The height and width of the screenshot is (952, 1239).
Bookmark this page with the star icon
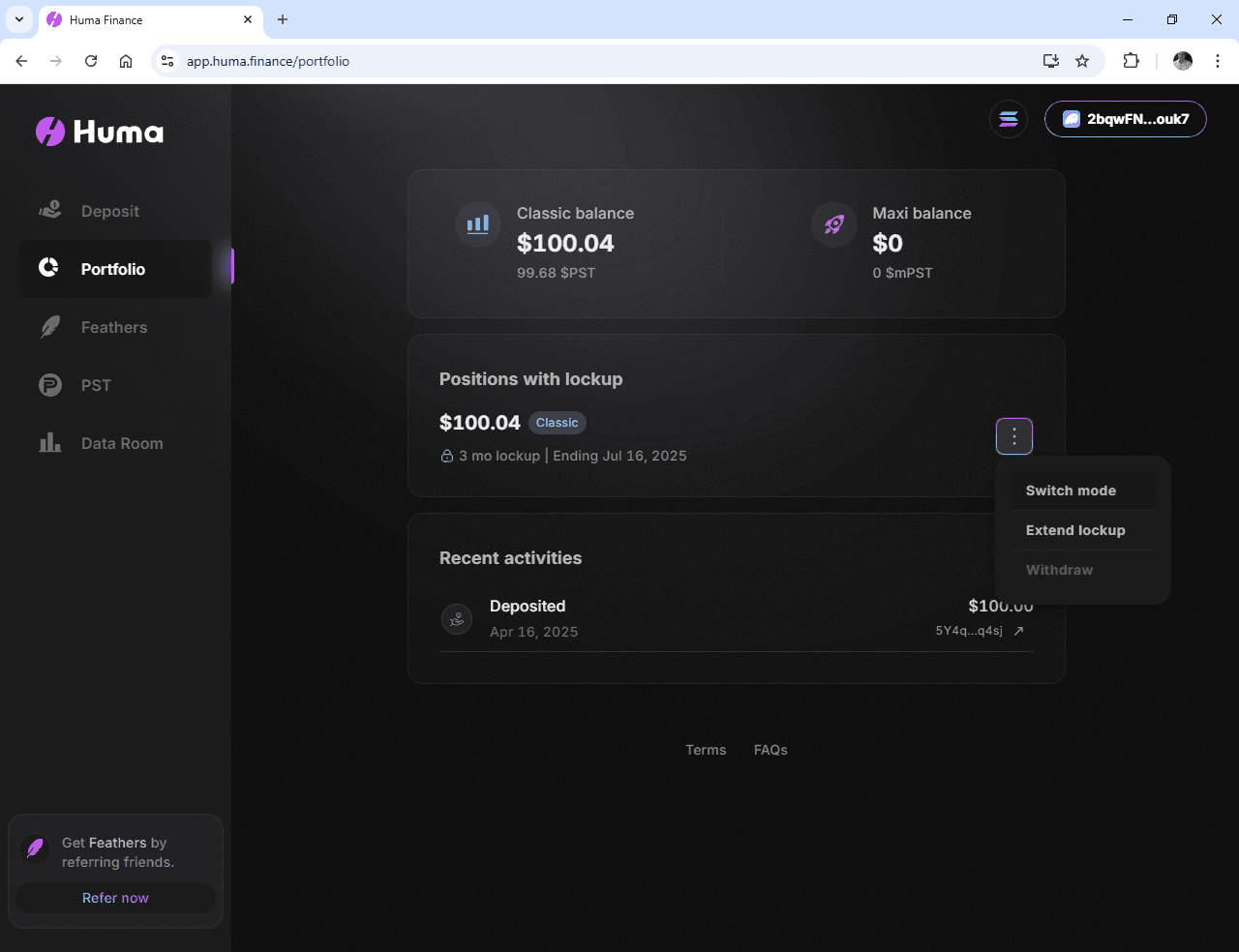pos(1082,61)
